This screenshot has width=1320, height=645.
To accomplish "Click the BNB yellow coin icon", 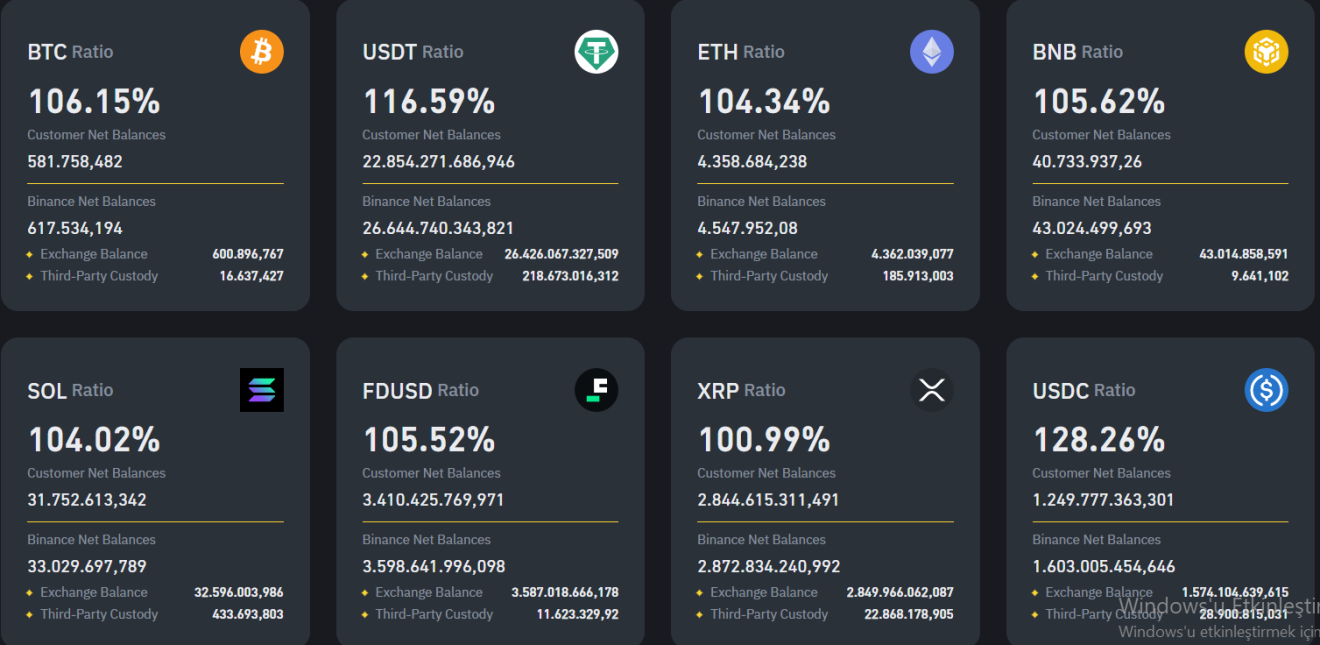I will pos(1266,52).
